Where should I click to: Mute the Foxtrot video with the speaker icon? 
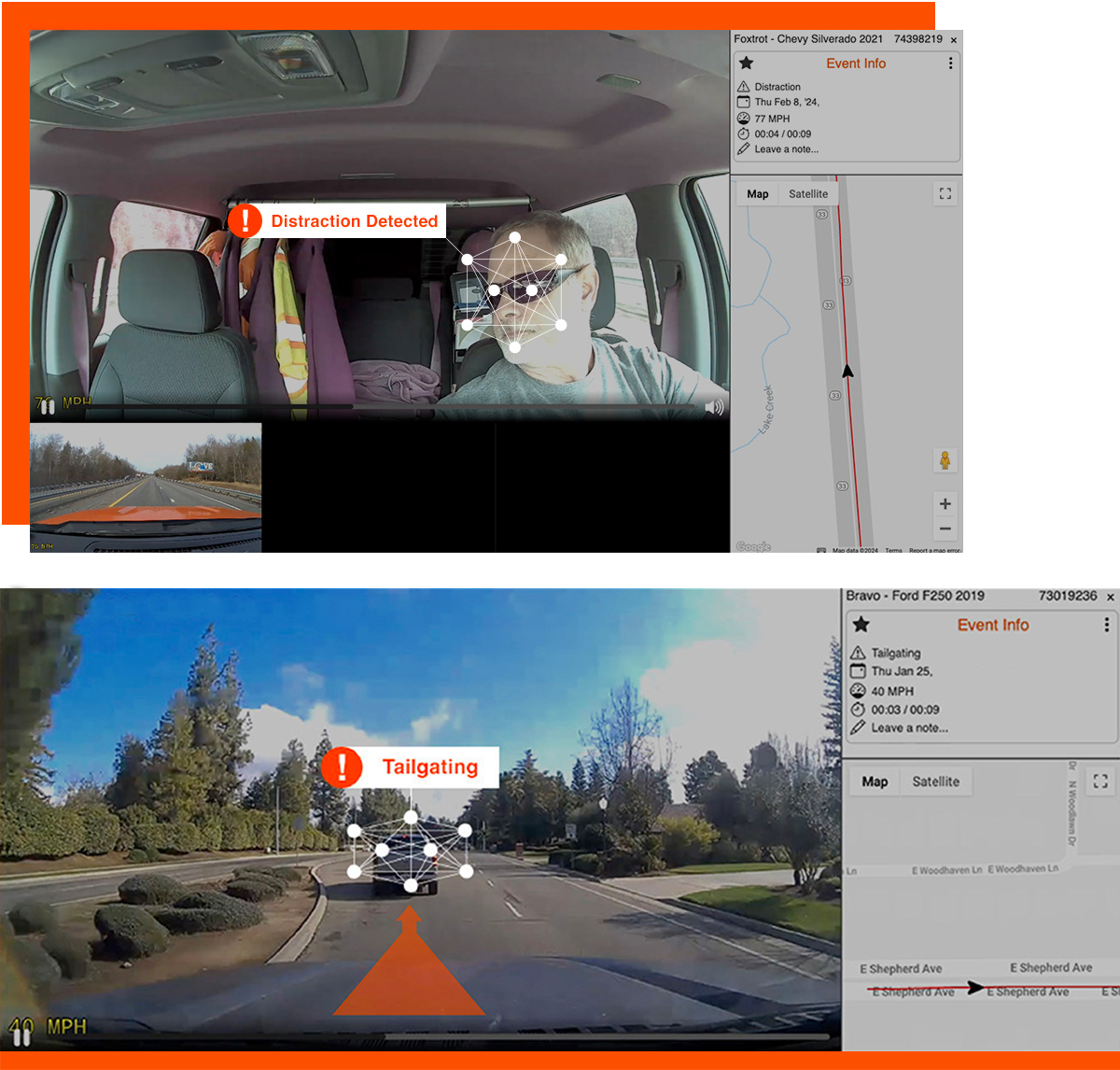[715, 405]
